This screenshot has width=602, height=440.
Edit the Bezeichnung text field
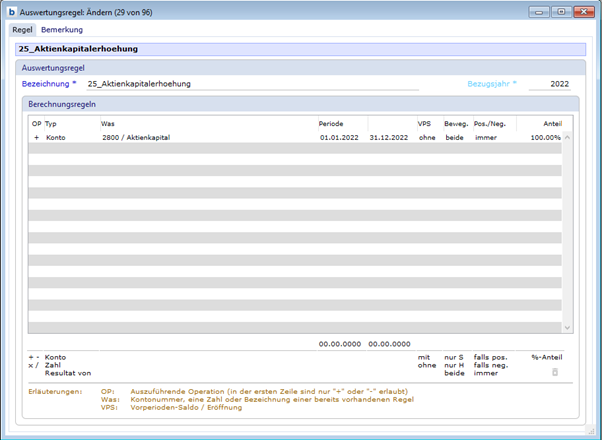[x=250, y=84]
